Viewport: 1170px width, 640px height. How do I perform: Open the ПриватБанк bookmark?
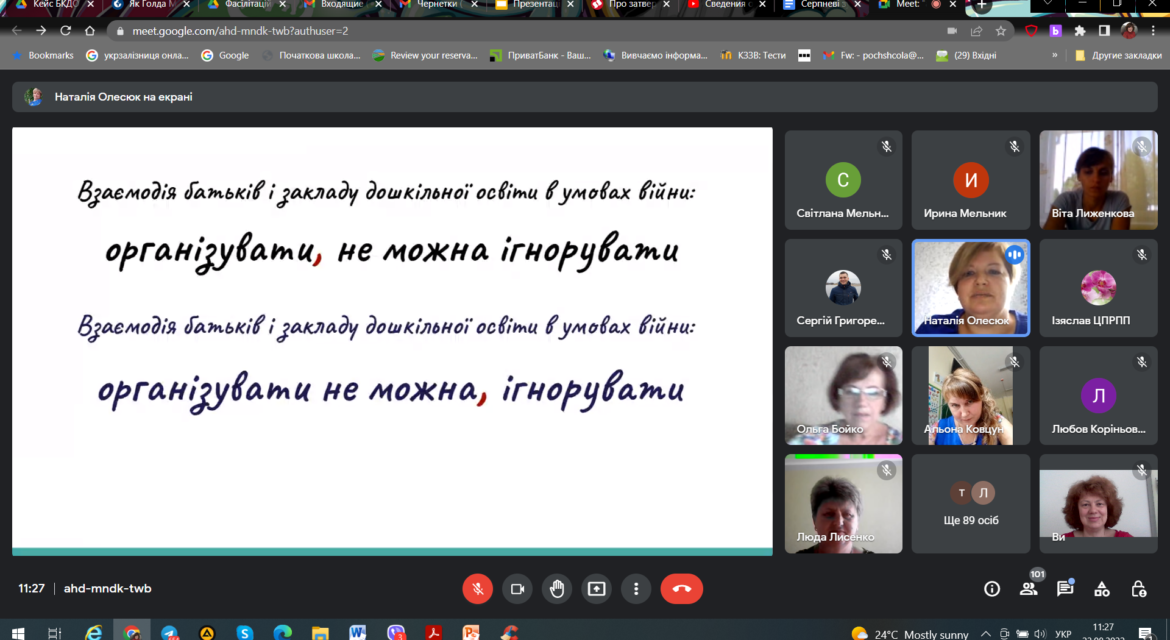[x=540, y=55]
